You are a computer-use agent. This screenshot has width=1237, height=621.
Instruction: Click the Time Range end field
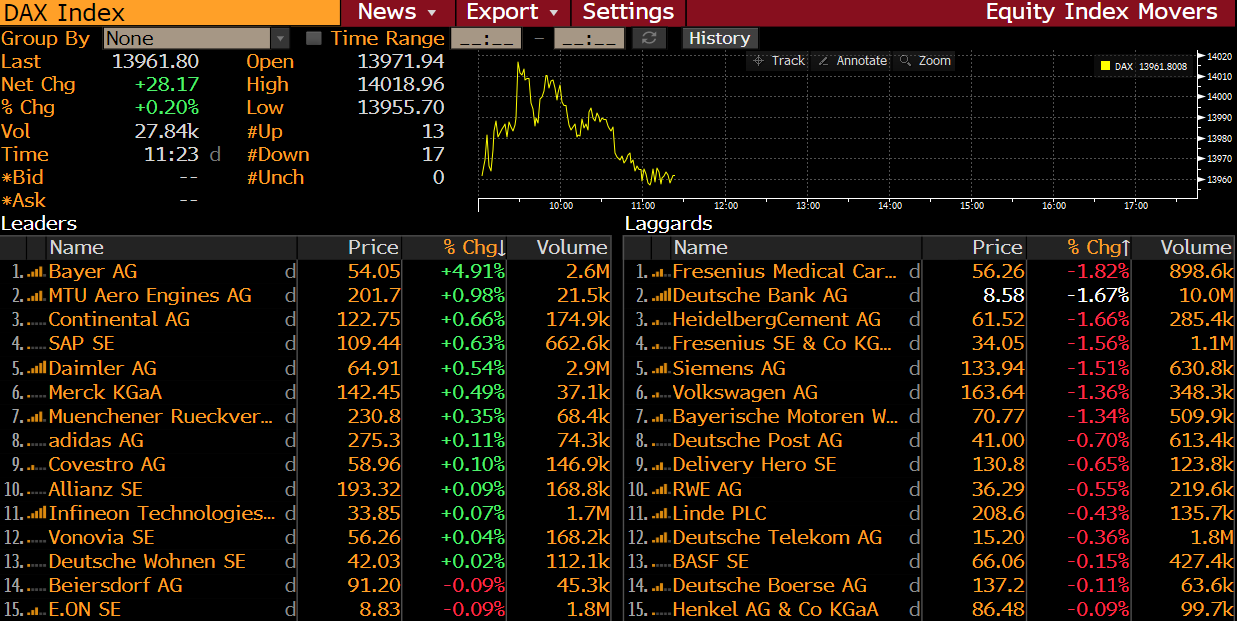[589, 39]
